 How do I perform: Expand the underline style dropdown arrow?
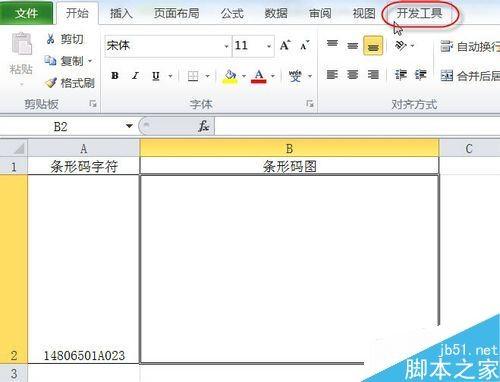click(170, 76)
